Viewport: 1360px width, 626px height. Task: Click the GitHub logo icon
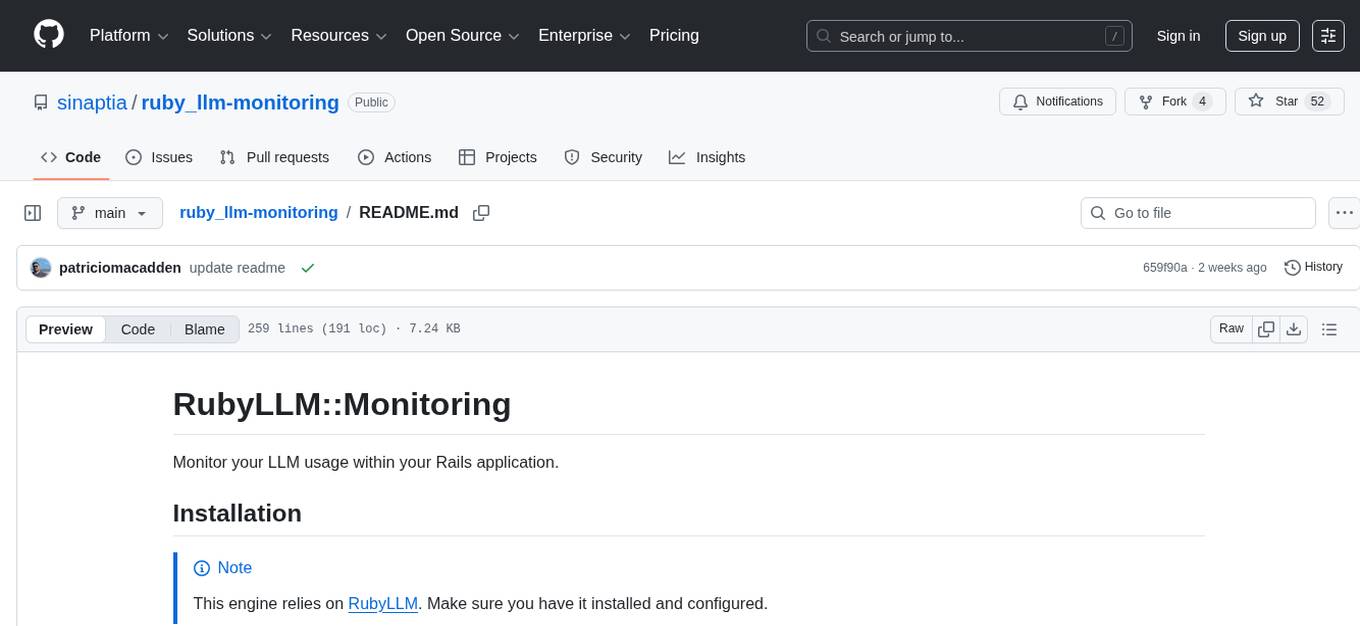(x=48, y=35)
